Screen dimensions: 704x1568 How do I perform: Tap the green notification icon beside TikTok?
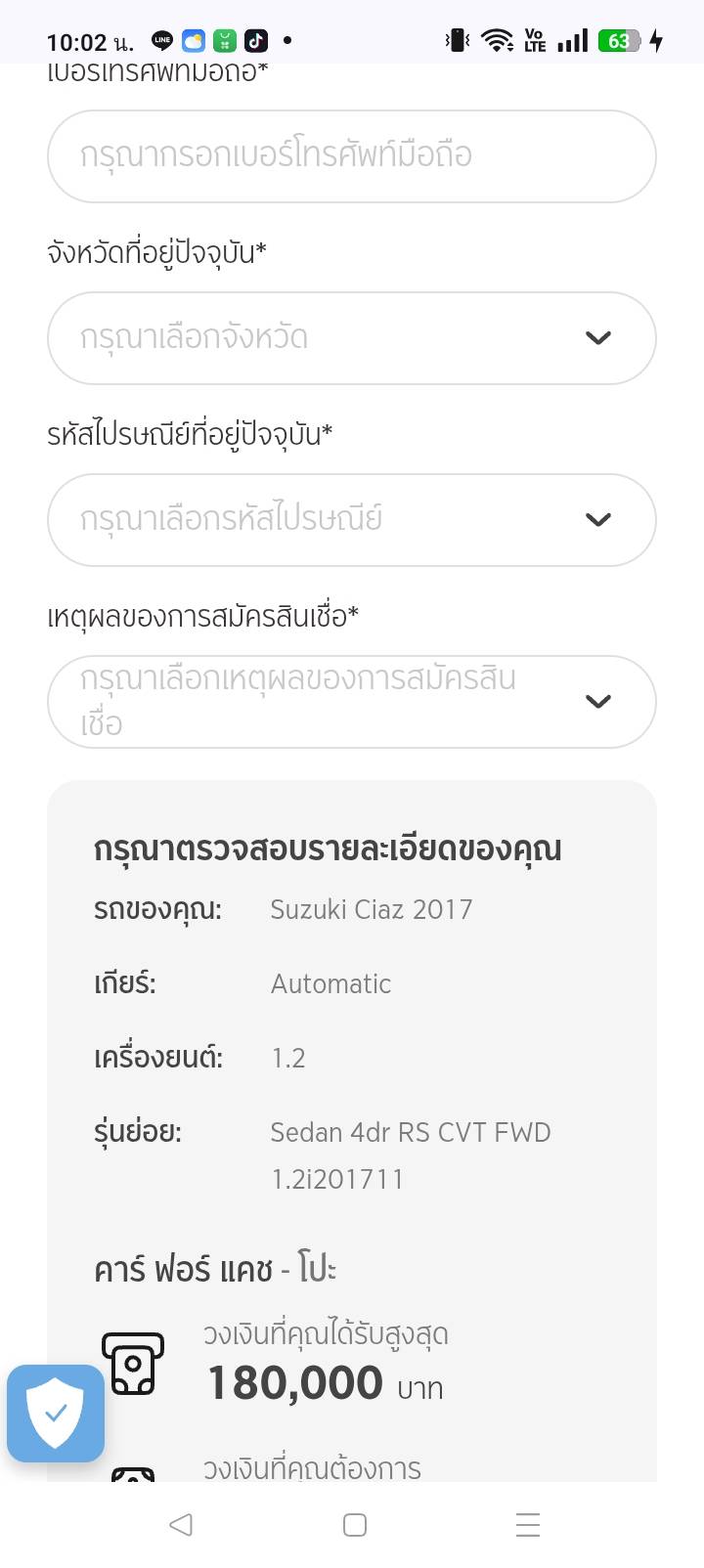pyautogui.click(x=225, y=41)
